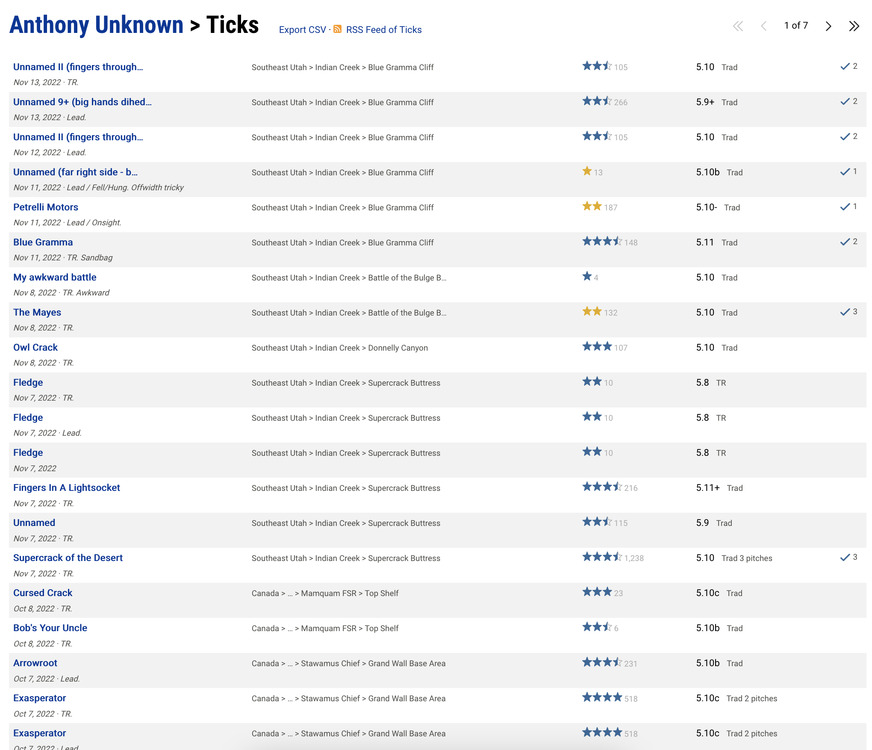Image resolution: width=872 pixels, height=750 pixels.
Task: Open the Anthony Unknown profile link
Action: pos(96,25)
